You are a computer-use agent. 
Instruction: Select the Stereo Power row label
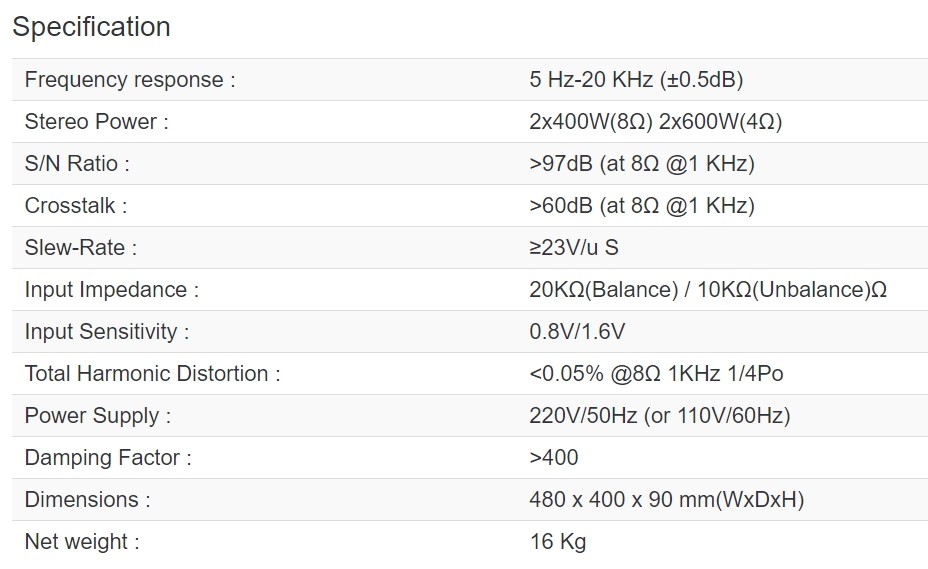(96, 122)
